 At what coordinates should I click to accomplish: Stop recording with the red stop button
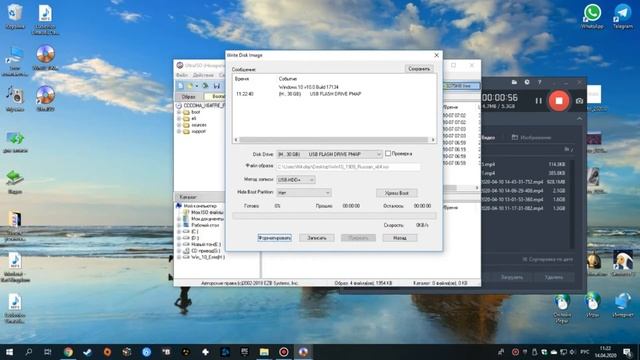click(559, 100)
